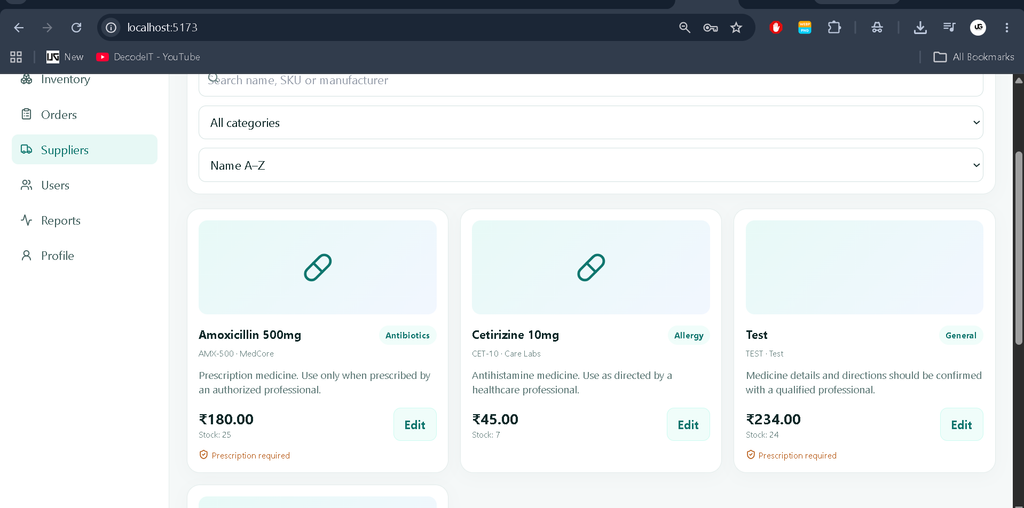
Task: Open Profile in the sidebar
Action: 84,255
